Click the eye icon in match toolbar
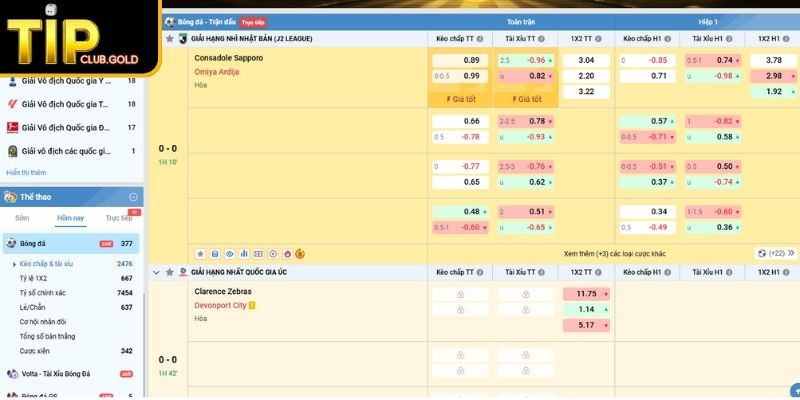 (x=229, y=254)
